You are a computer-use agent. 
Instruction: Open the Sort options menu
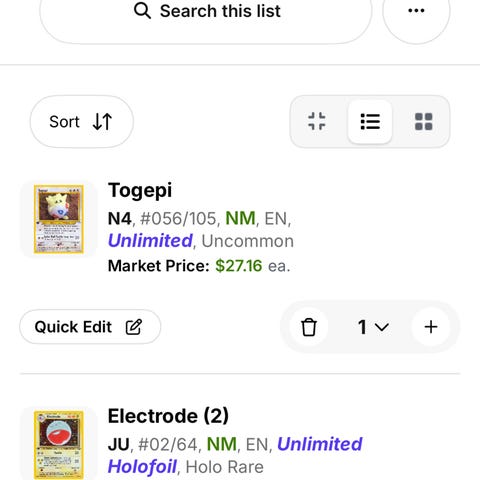click(x=82, y=122)
